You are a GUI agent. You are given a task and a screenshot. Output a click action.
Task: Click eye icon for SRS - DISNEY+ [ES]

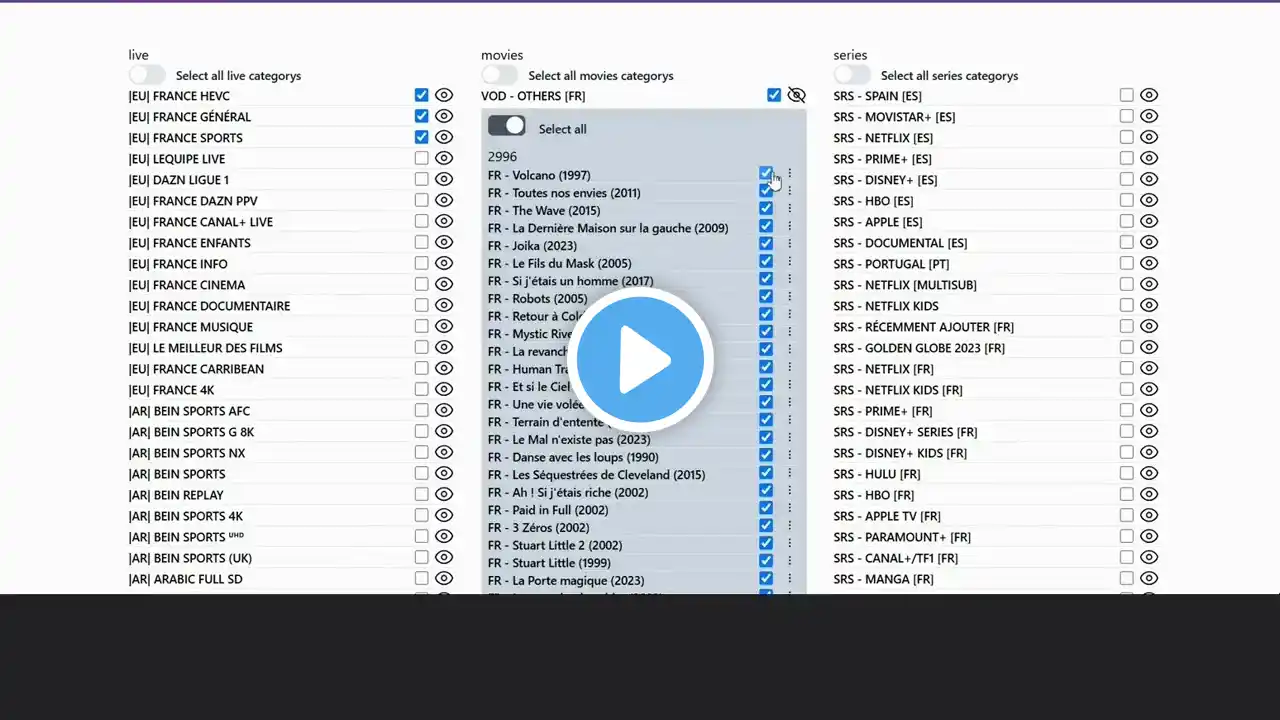click(1149, 179)
